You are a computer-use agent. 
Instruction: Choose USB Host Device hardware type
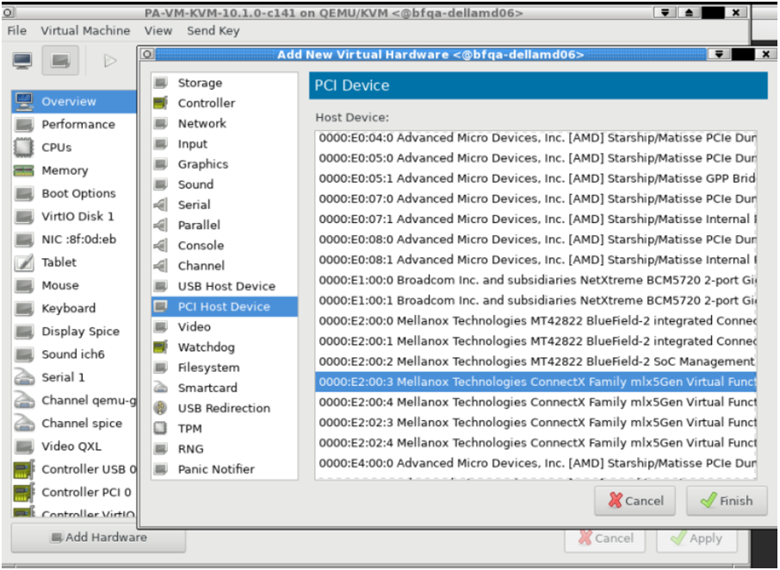(226, 287)
